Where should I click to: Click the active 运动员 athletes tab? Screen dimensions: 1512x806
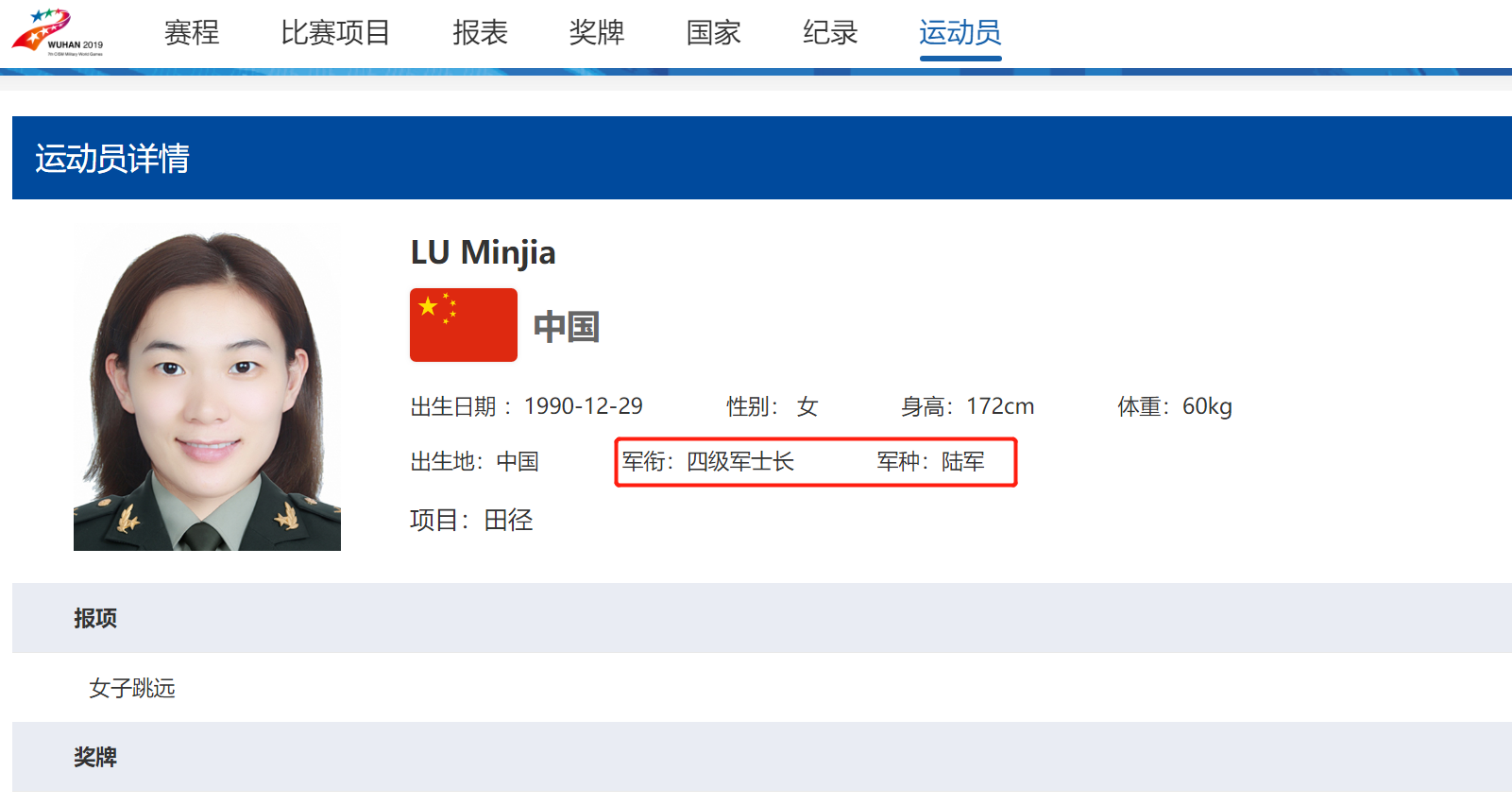(960, 32)
